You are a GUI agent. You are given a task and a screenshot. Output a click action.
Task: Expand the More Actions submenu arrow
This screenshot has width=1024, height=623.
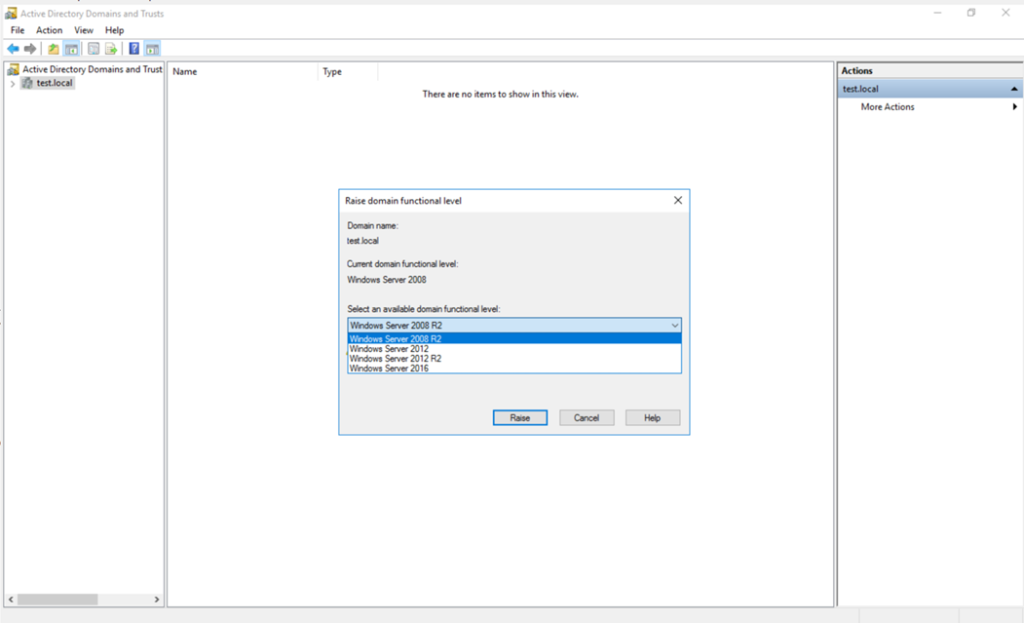1014,106
